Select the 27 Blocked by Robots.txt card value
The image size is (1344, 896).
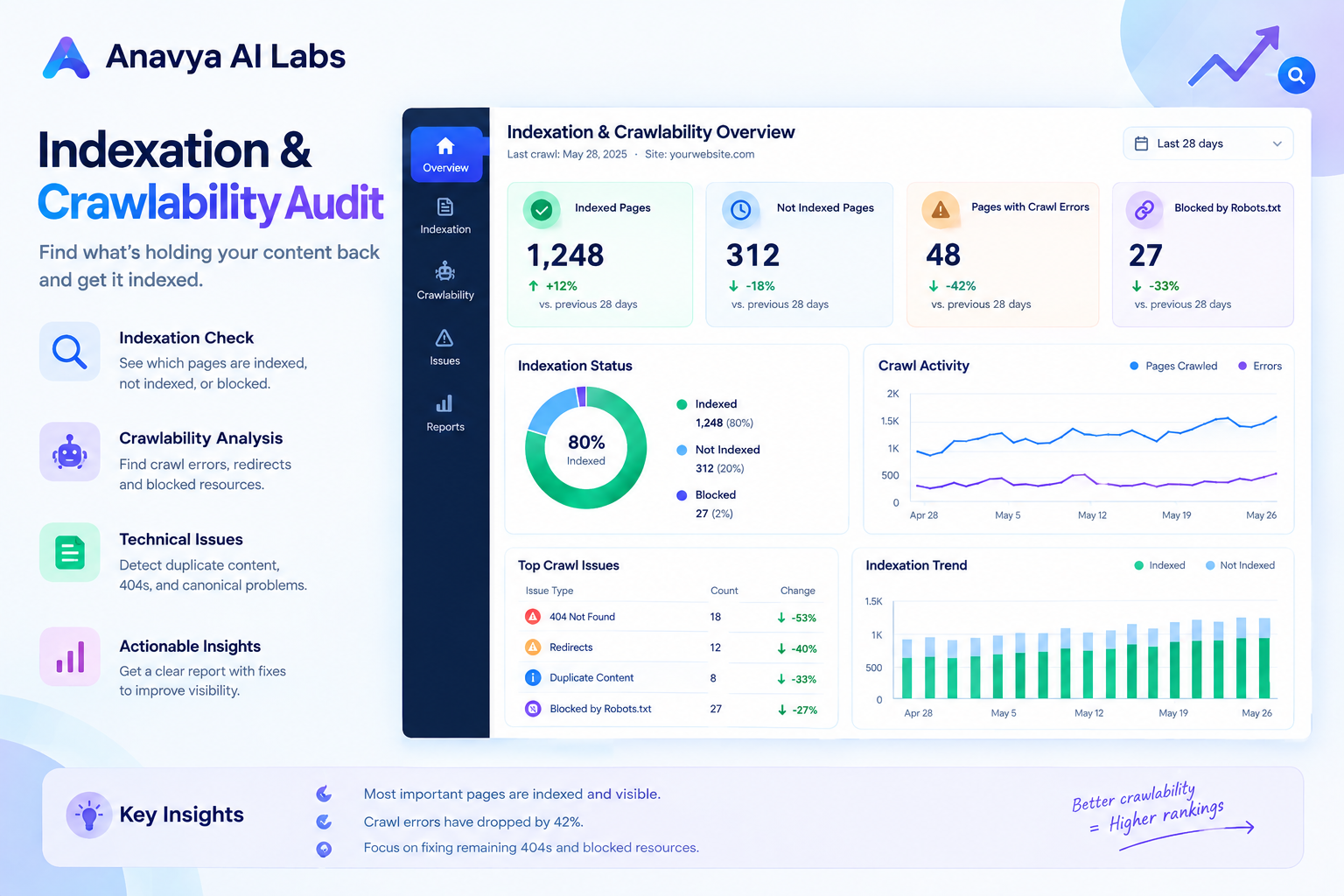click(1145, 255)
